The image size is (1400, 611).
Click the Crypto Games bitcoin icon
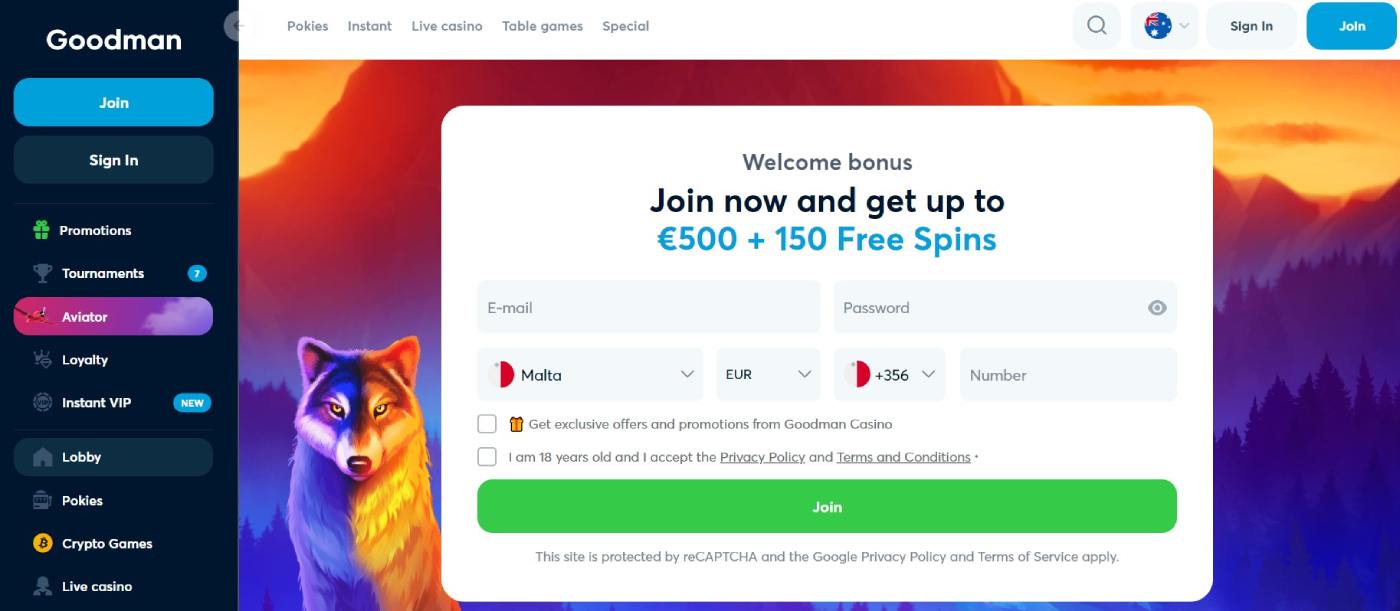click(x=42, y=544)
